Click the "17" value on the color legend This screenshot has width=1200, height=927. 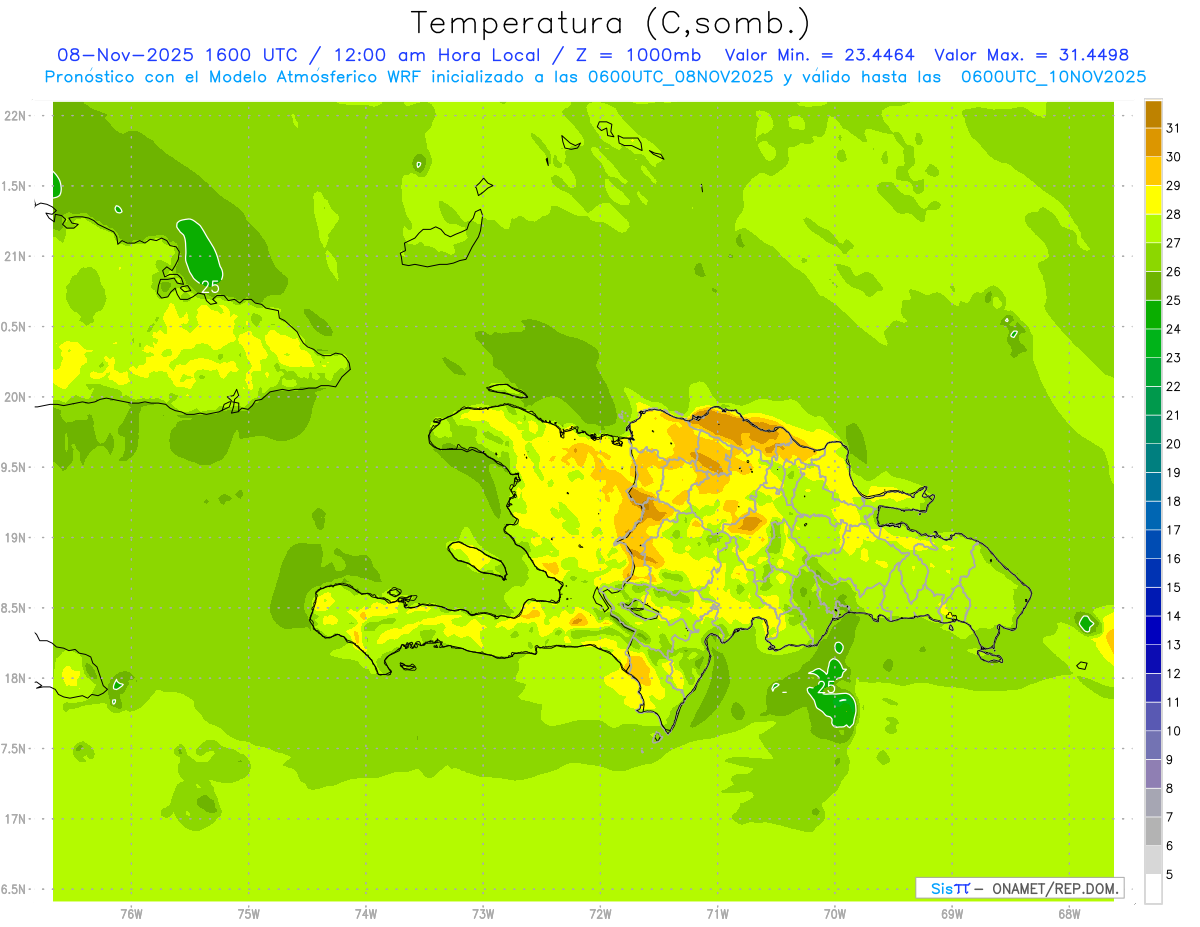pos(1173,530)
